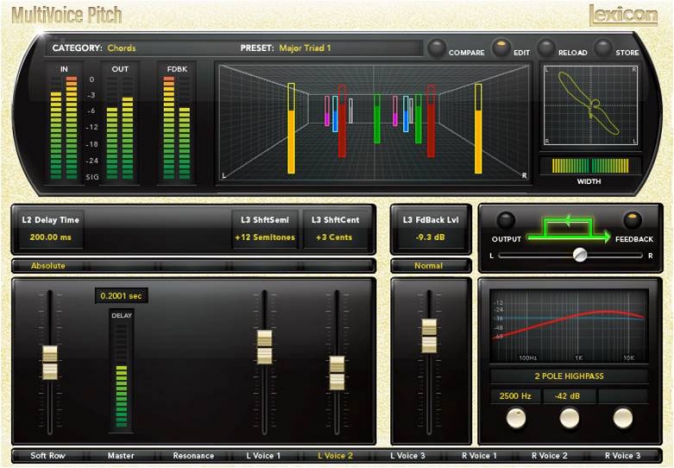Toggle the EDIT round button
Screen dimensions: 674x468
[501, 47]
